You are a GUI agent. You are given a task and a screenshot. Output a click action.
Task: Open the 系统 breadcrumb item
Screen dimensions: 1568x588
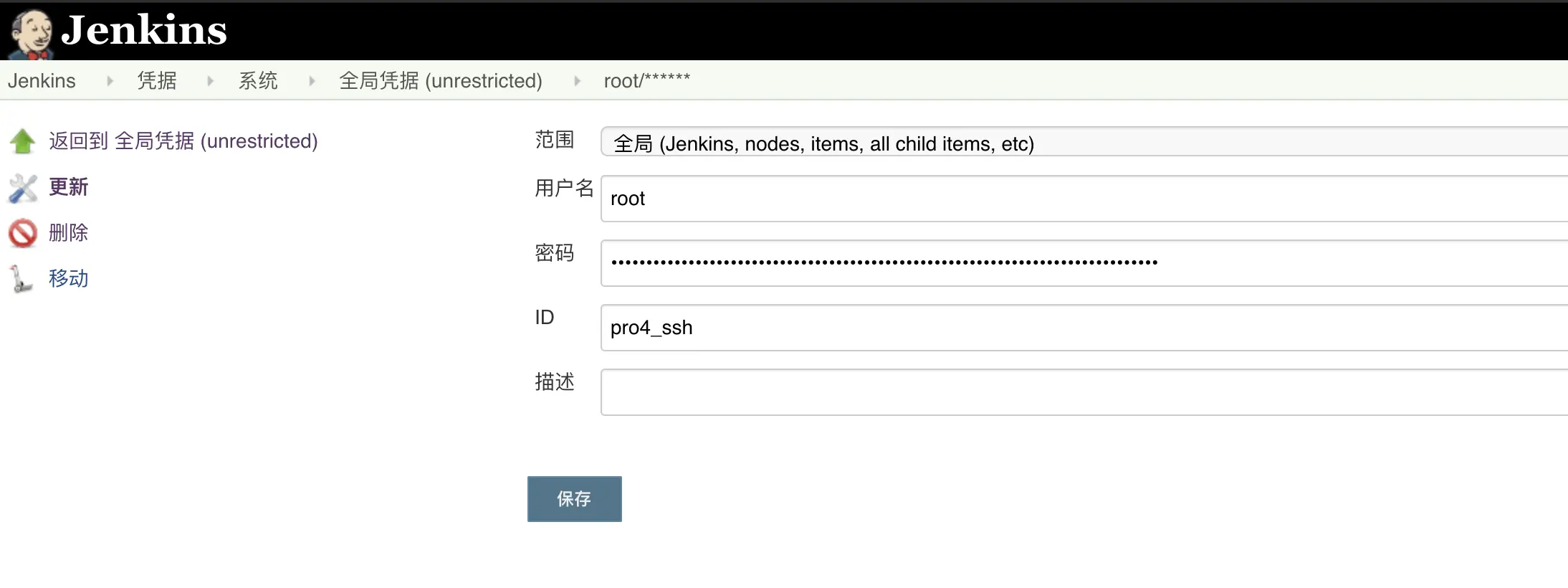[x=258, y=80]
